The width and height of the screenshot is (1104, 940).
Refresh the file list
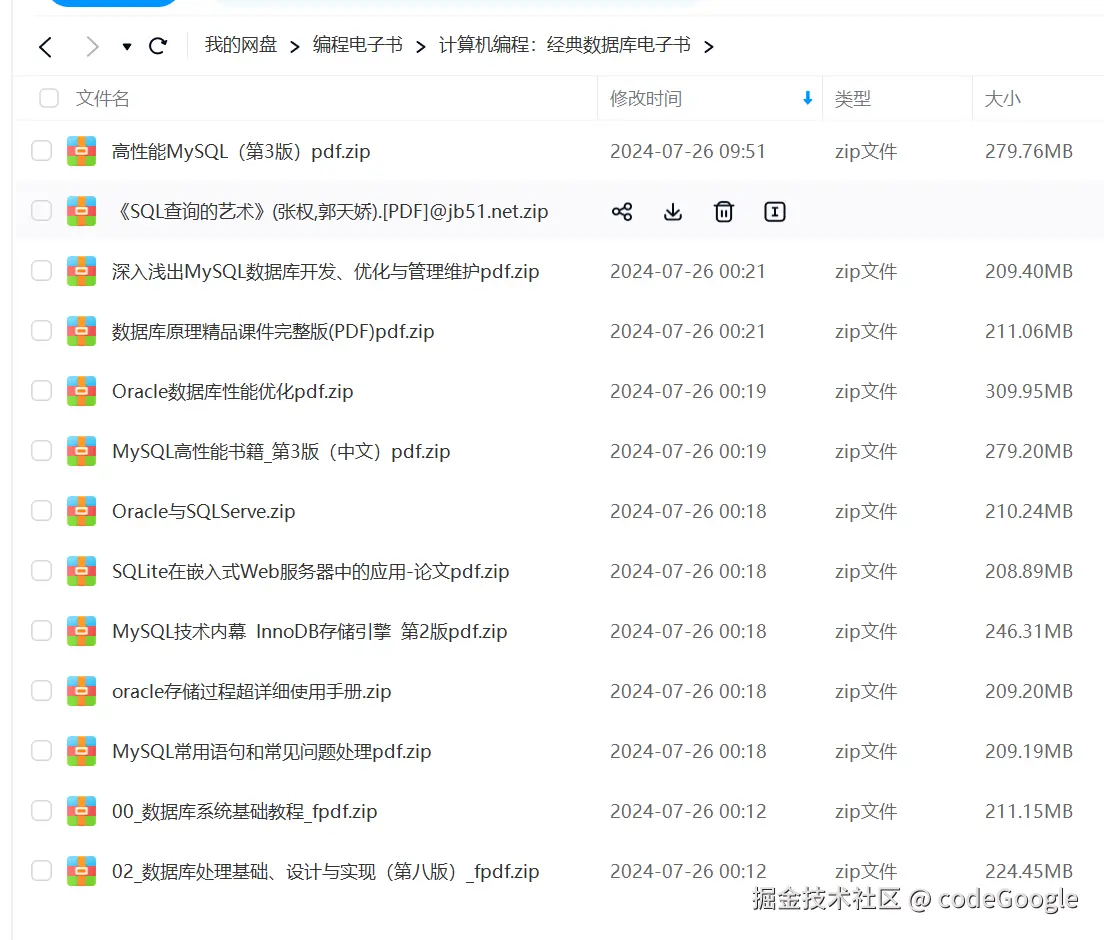coord(158,46)
